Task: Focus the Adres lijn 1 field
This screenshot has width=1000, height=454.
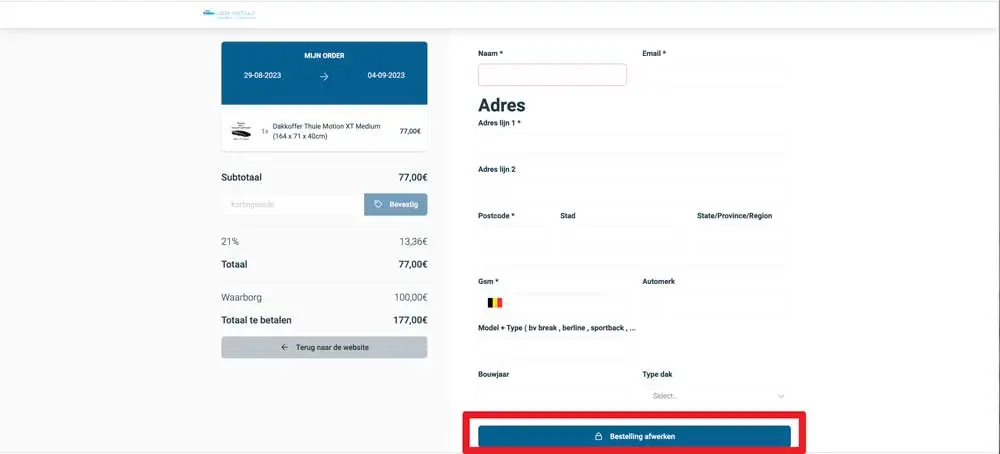Action: pos(635,144)
